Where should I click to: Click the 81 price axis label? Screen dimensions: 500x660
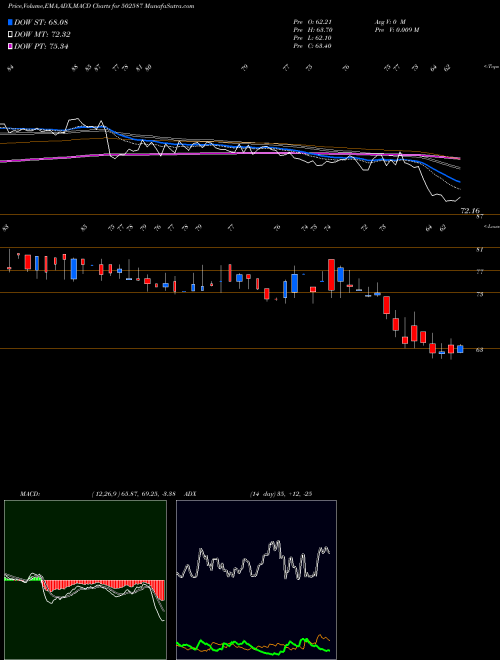point(479,250)
